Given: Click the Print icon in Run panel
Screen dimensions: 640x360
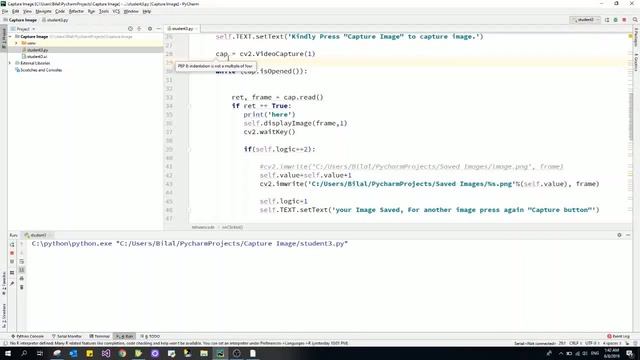Looking at the screenshot, I should click(x=22, y=279).
